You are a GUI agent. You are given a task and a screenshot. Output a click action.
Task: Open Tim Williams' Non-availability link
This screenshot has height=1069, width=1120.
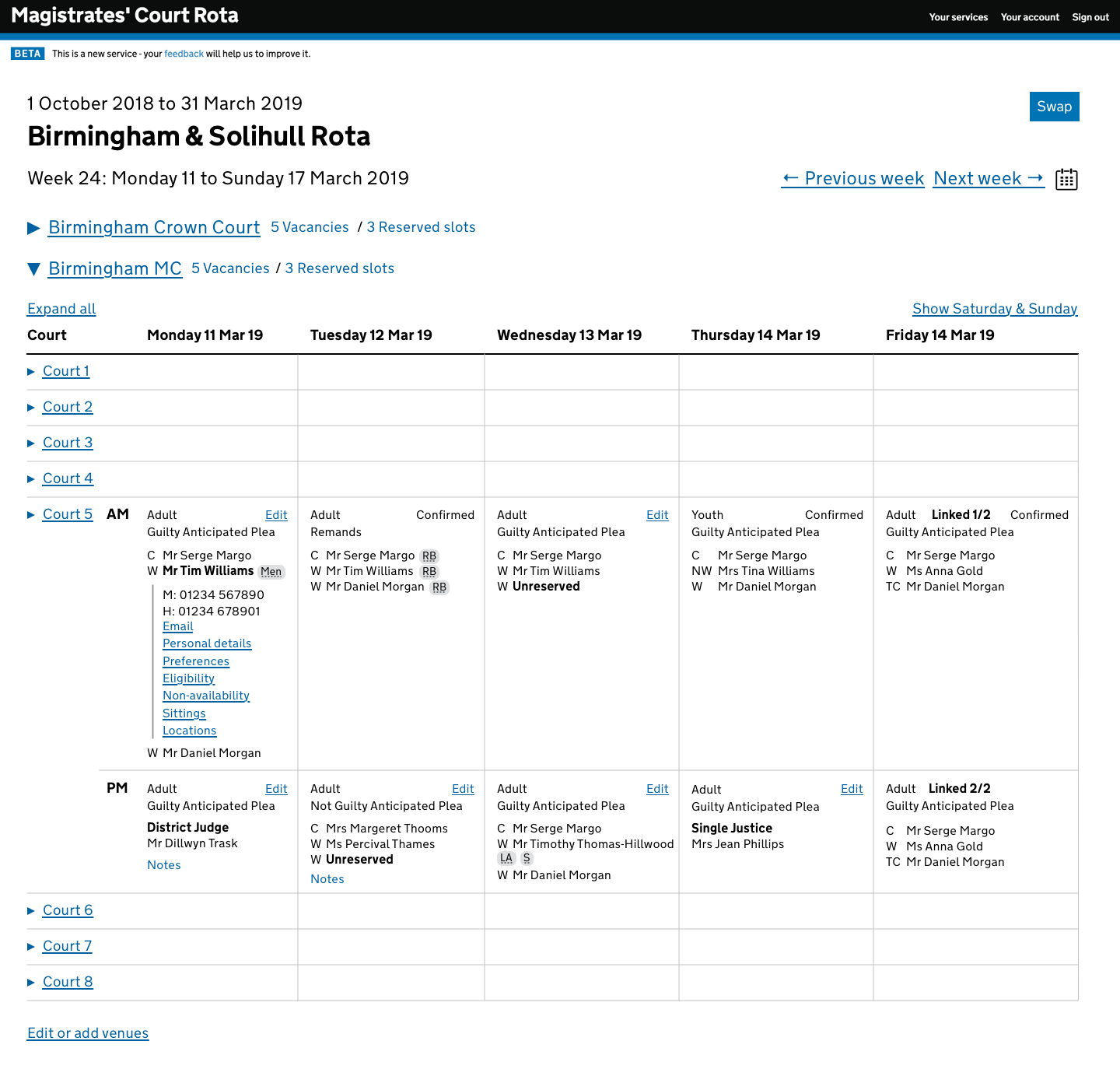(x=206, y=696)
